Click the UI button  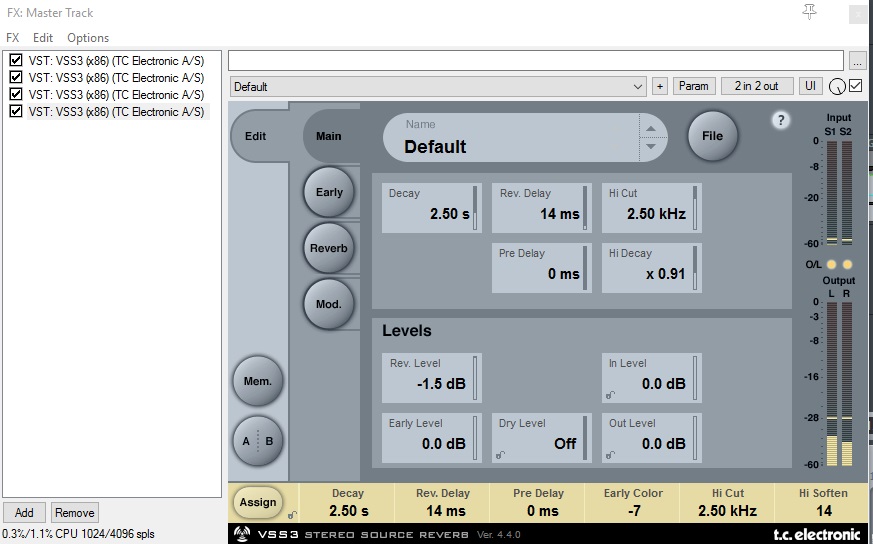coord(810,86)
